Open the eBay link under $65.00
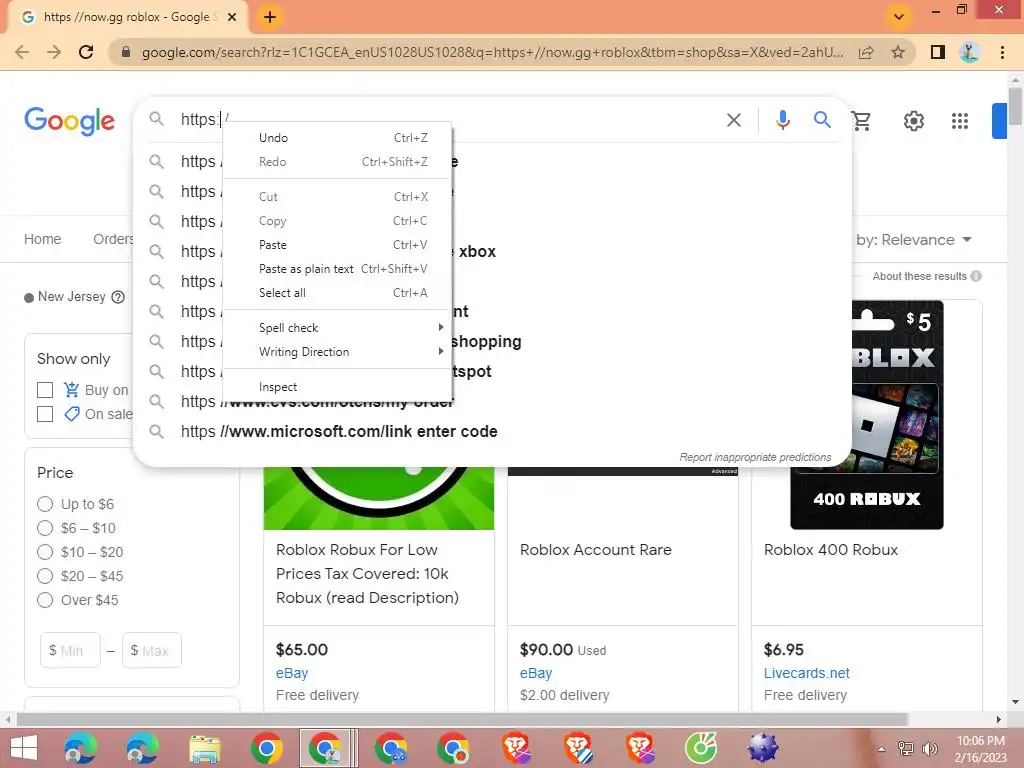The image size is (1024, 768). click(292, 673)
